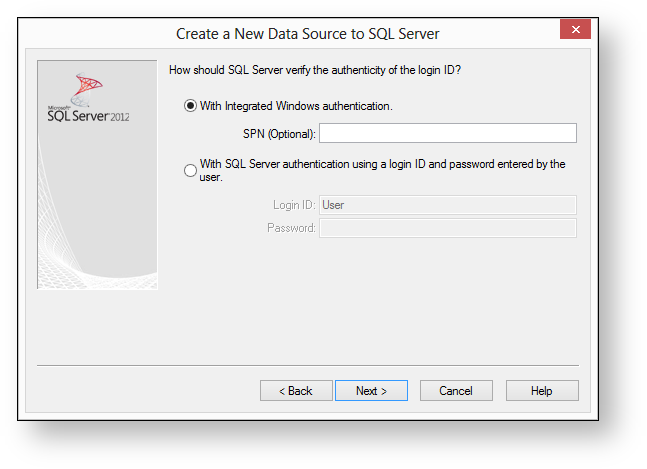
Task: Click the SQL Server 2012 banner text
Action: click(x=88, y=114)
